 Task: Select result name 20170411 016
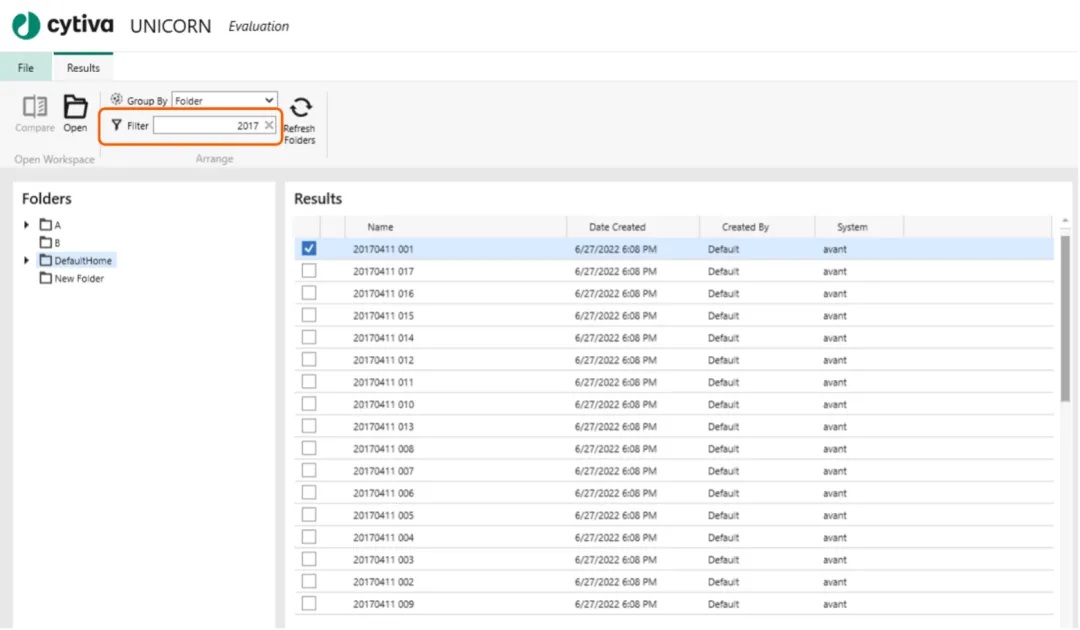384,293
